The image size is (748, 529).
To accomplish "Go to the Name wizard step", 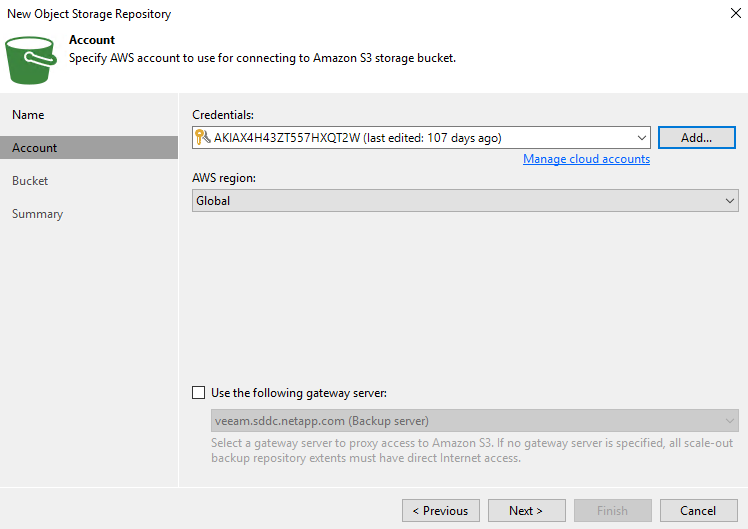I will click(28, 115).
